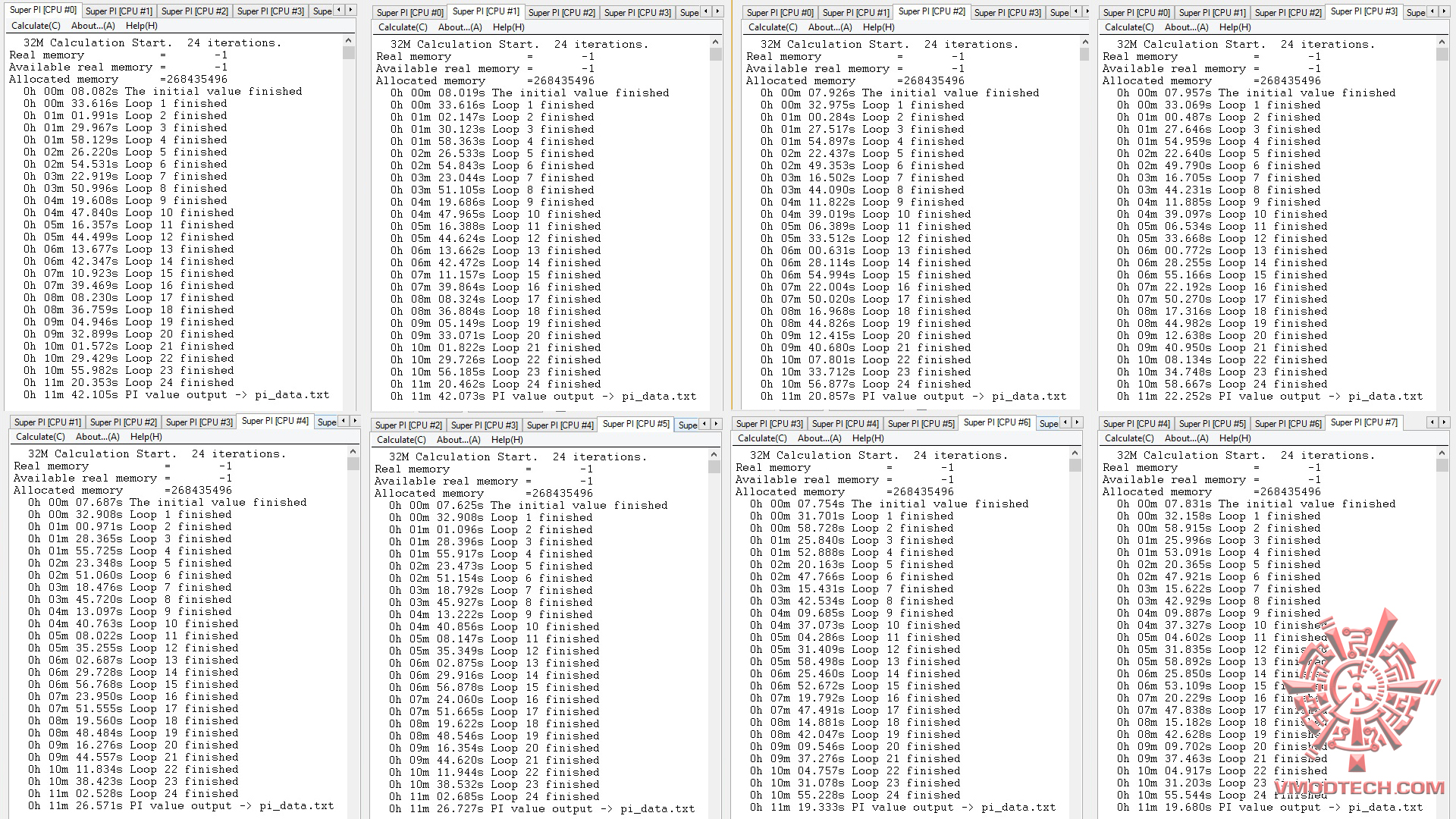Click vertical scrollbar thumb in CPU #4 active window
This screenshot has height=819, width=1456.
pyautogui.click(x=353, y=463)
